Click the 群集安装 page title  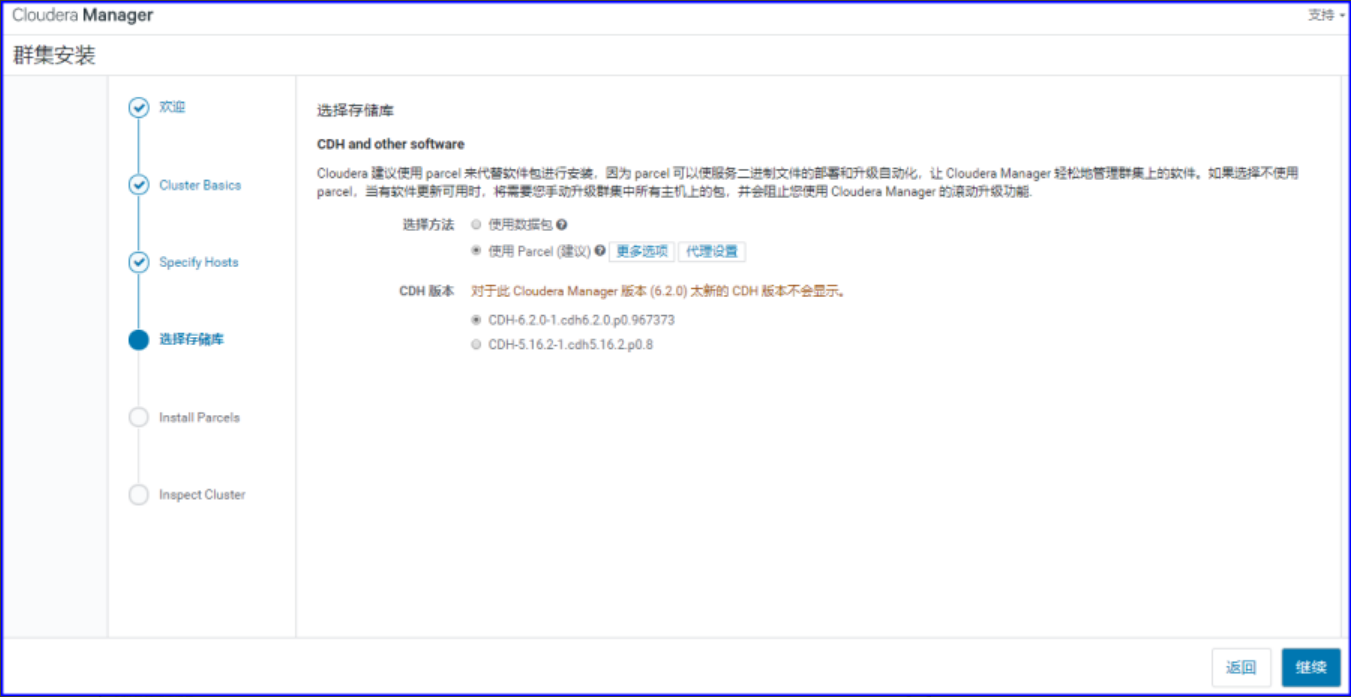[x=54, y=56]
